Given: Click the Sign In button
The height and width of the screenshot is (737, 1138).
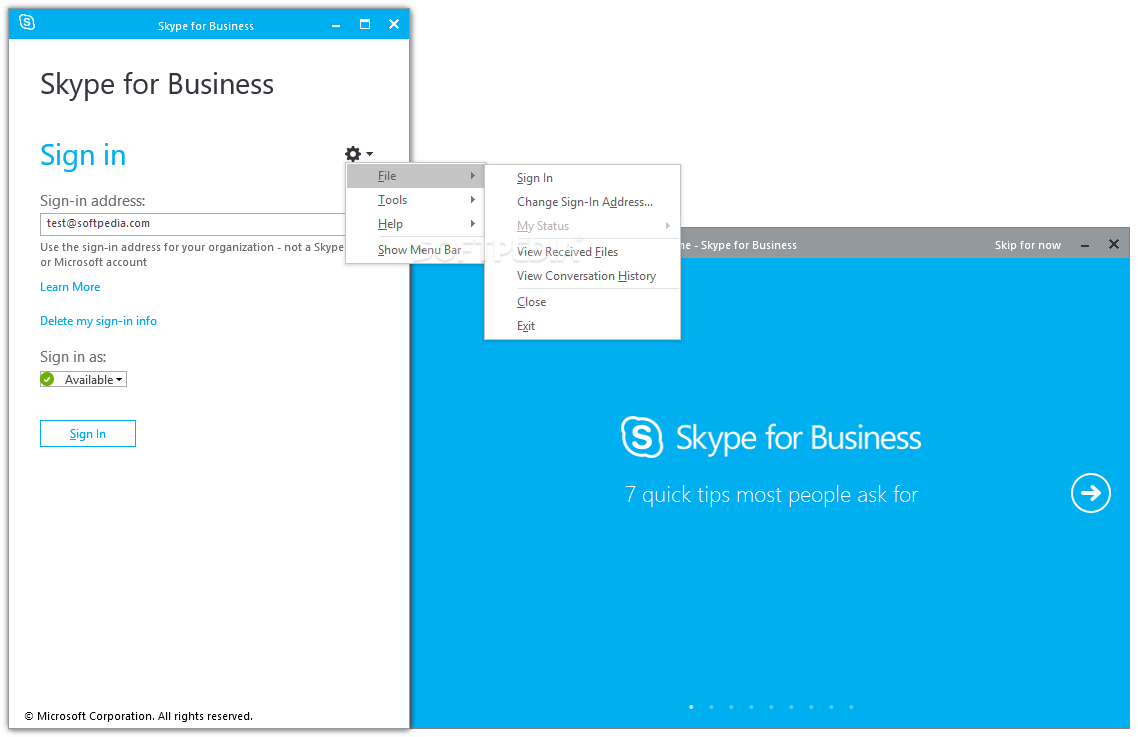Looking at the screenshot, I should [88, 433].
